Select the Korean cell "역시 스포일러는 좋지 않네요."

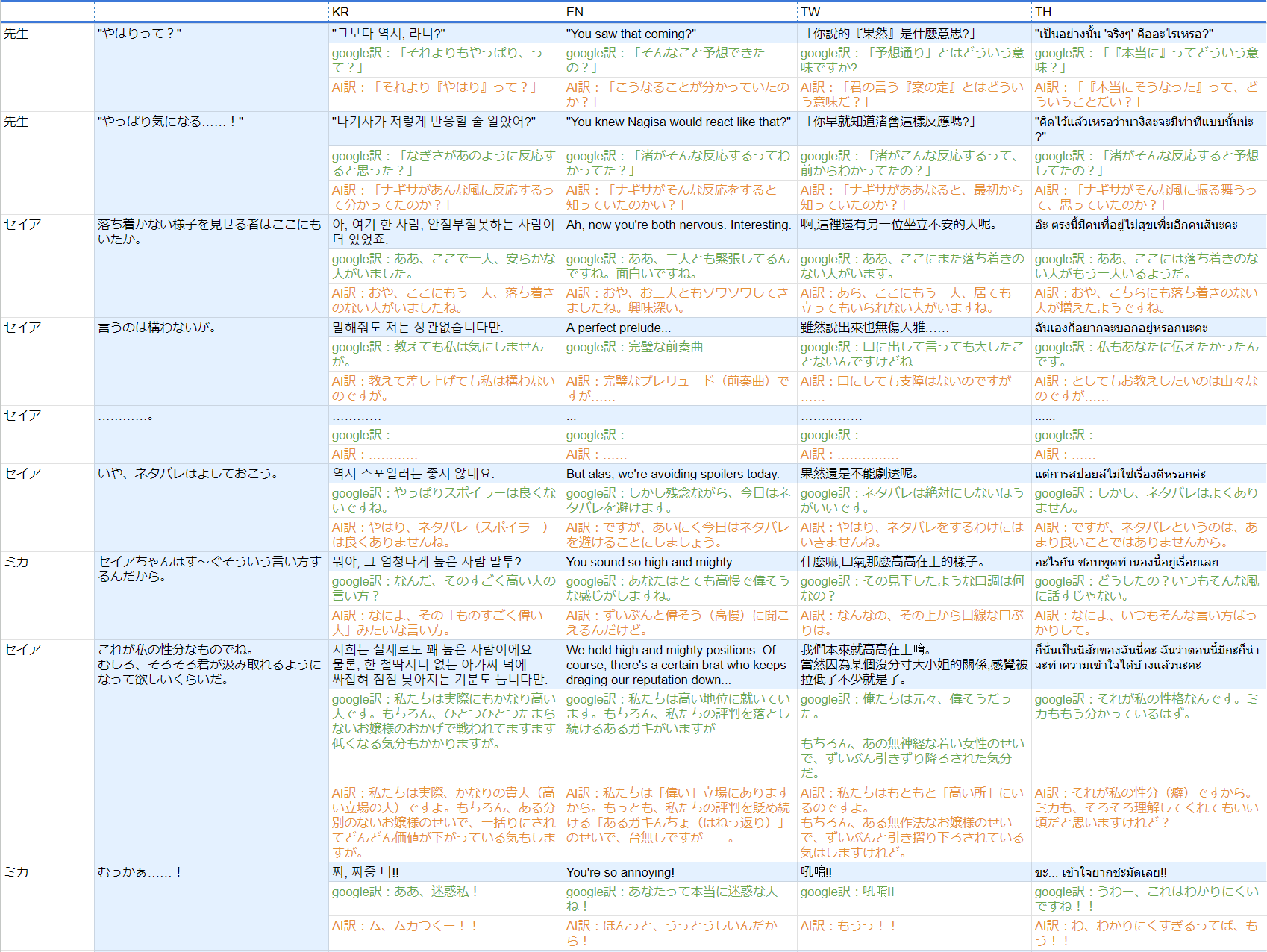(445, 474)
